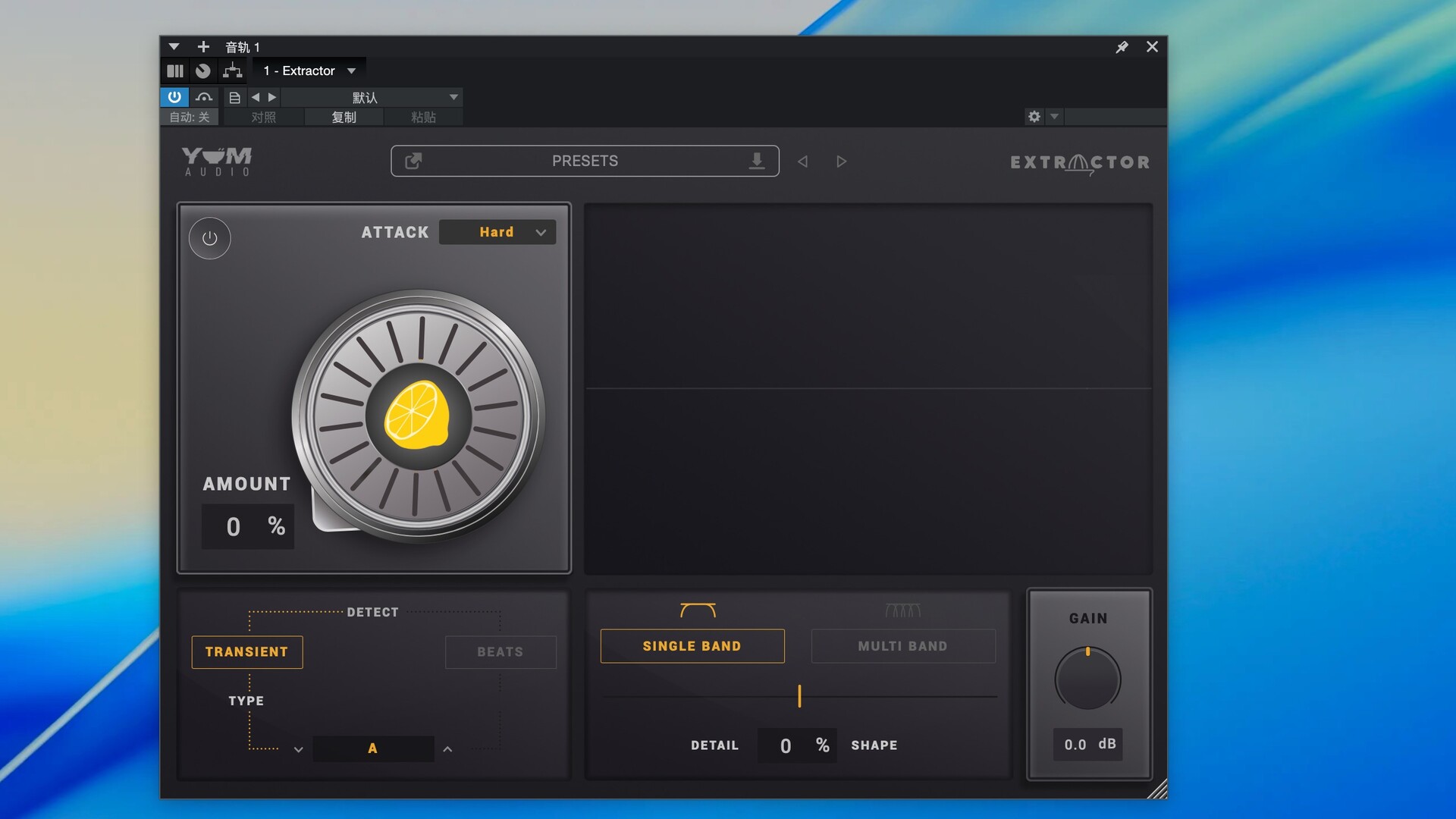The width and height of the screenshot is (1456, 819).
Task: Toggle the Extractor plugin power button
Action: point(210,238)
